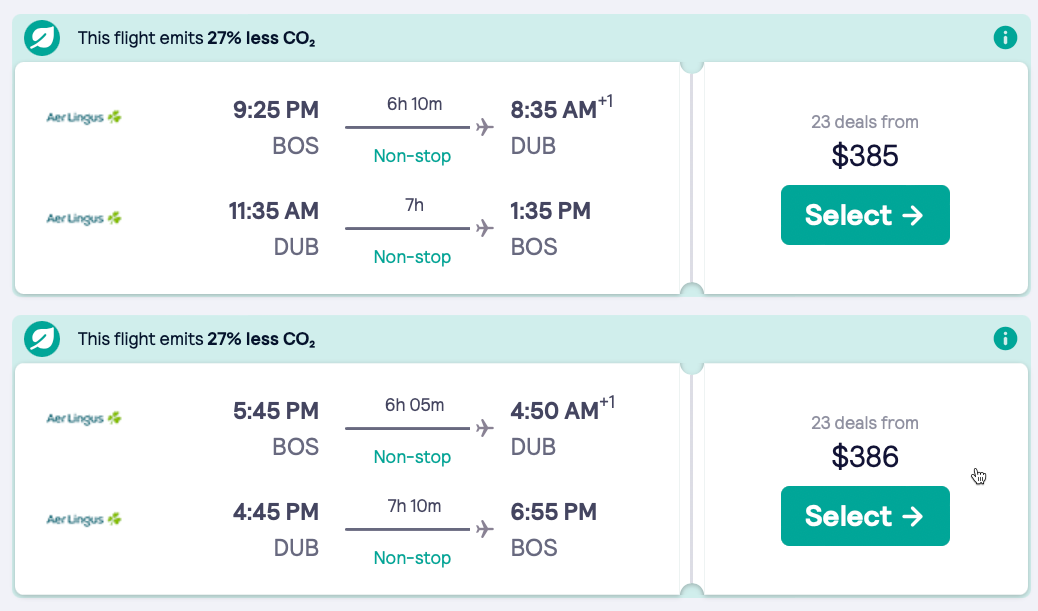
Task: Click the Non-stop label on the 7h return flight
Action: pyautogui.click(x=412, y=257)
